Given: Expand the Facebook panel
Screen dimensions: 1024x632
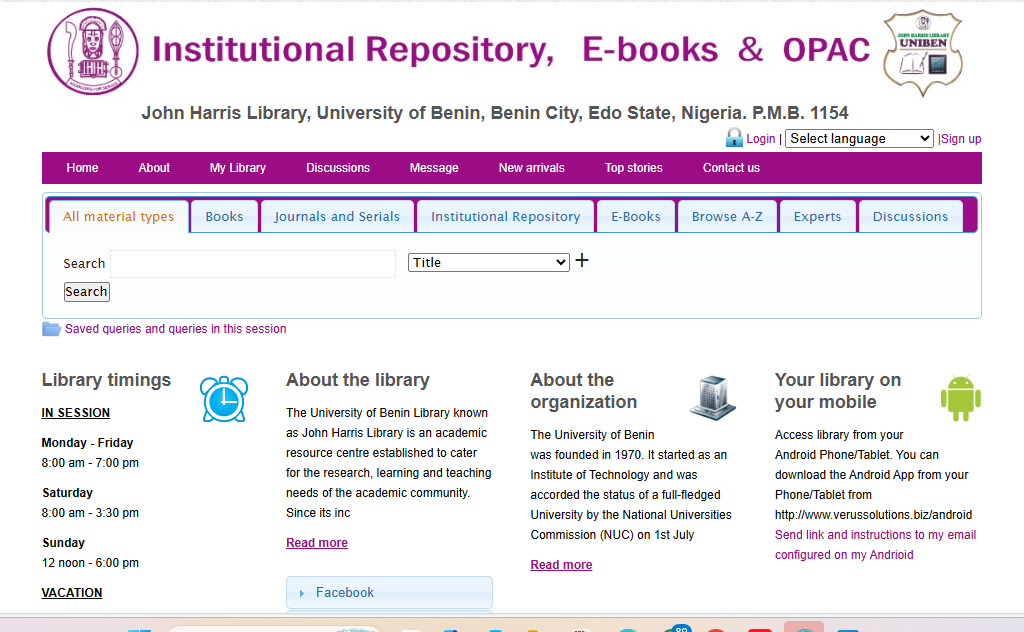Looking at the screenshot, I should pyautogui.click(x=389, y=592).
